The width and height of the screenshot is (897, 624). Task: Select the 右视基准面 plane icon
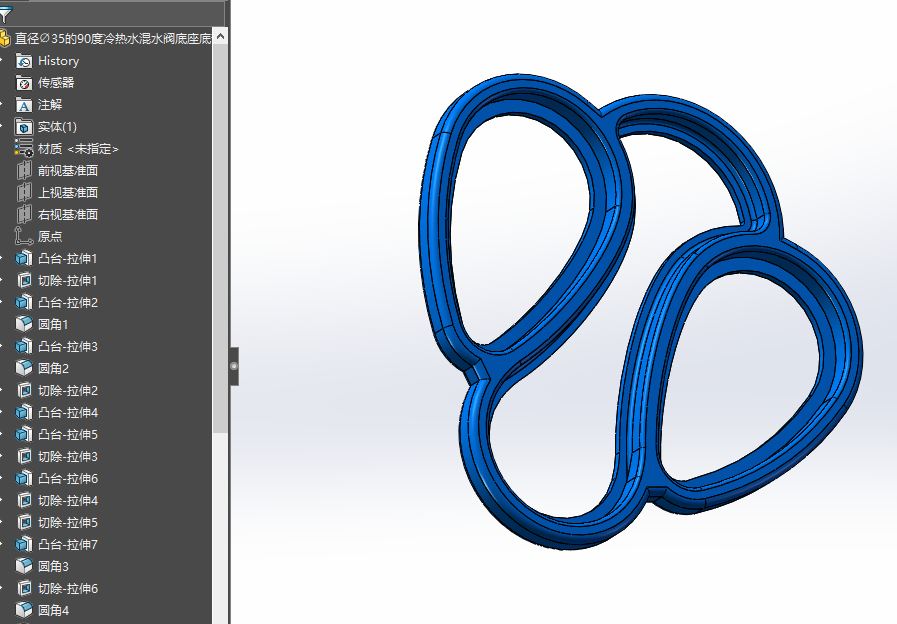(x=23, y=214)
